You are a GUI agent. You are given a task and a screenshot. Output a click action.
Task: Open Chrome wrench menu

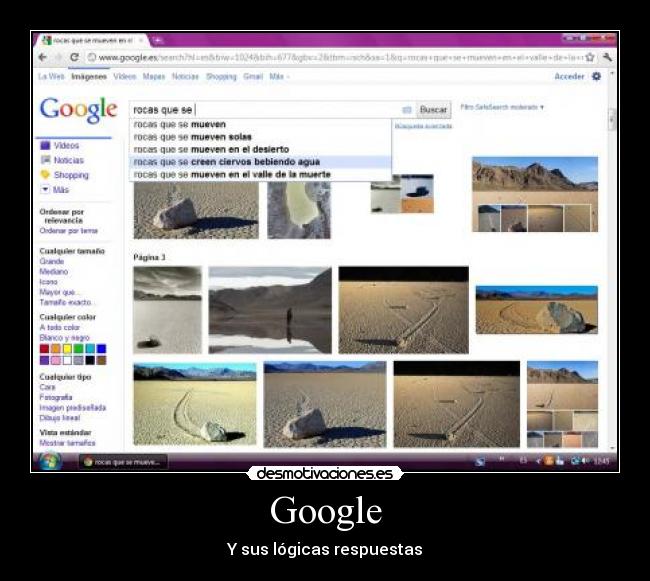(607, 57)
